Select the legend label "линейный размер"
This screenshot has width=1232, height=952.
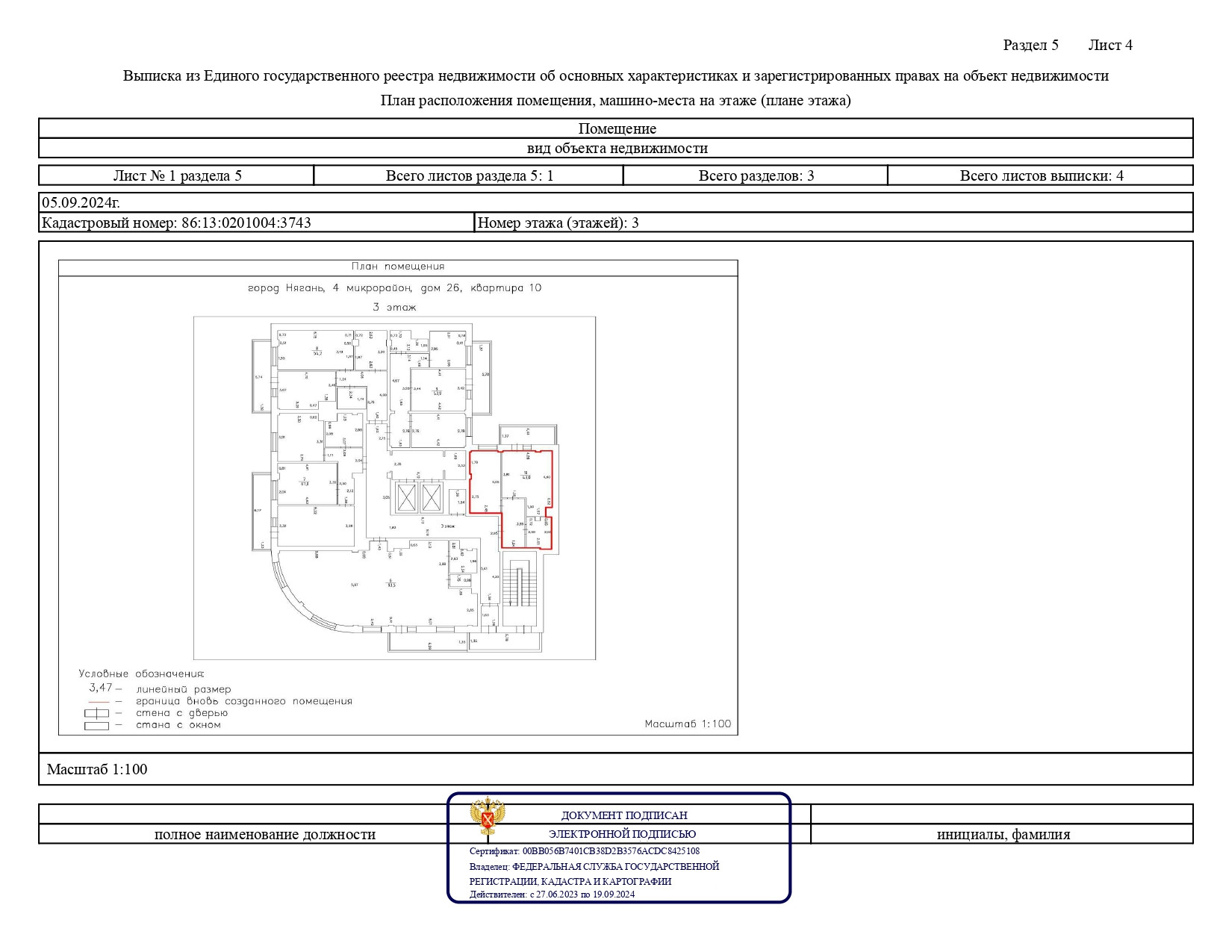[x=184, y=690]
